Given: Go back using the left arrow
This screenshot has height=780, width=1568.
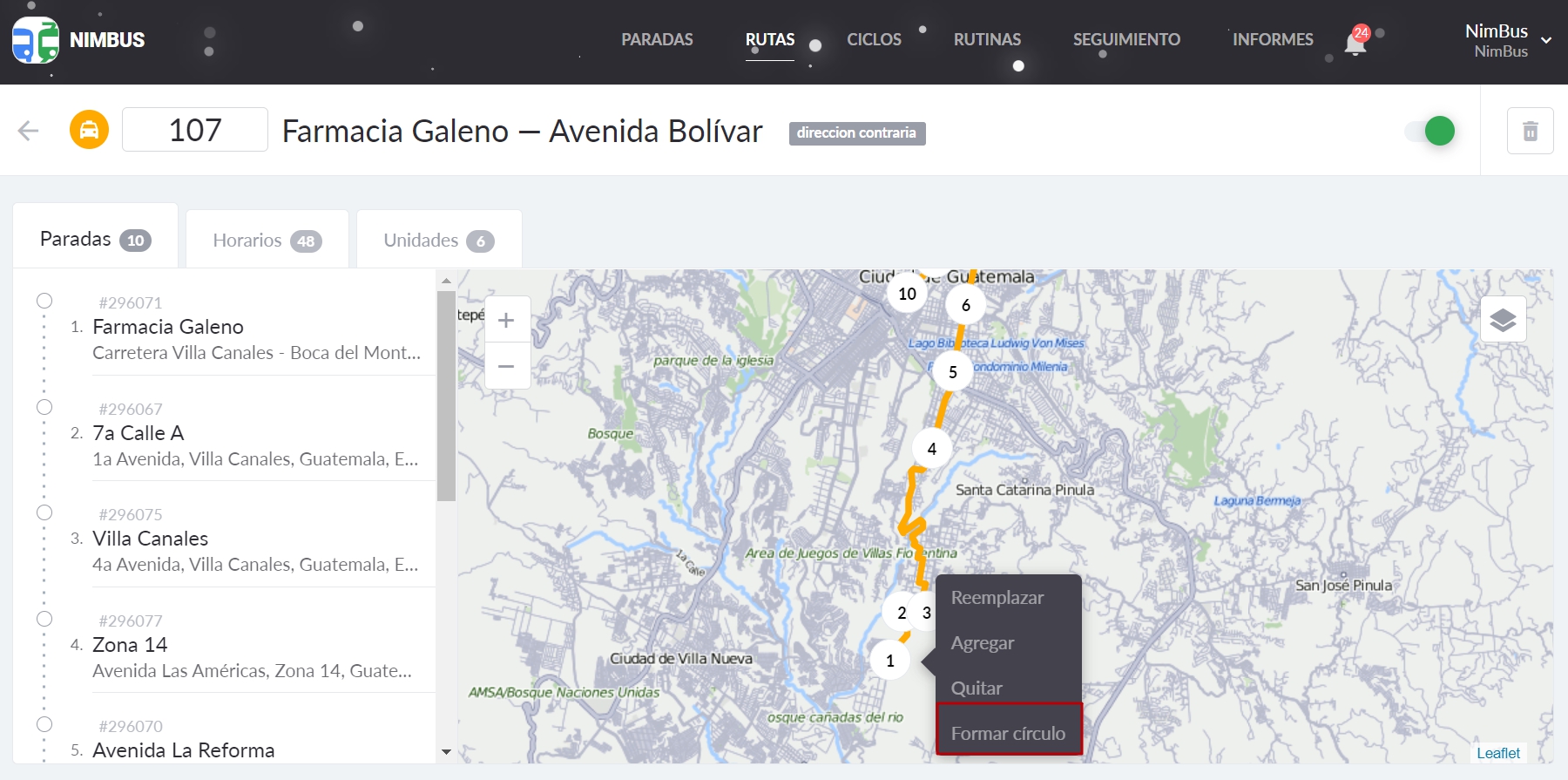Looking at the screenshot, I should point(29,131).
